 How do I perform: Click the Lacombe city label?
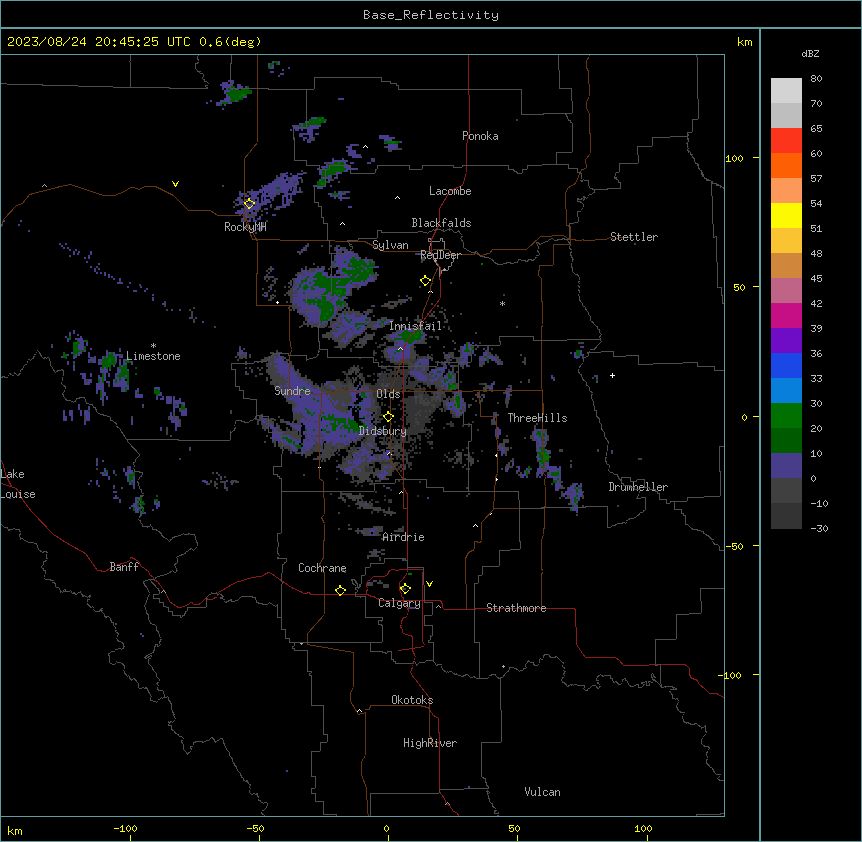[x=450, y=191]
